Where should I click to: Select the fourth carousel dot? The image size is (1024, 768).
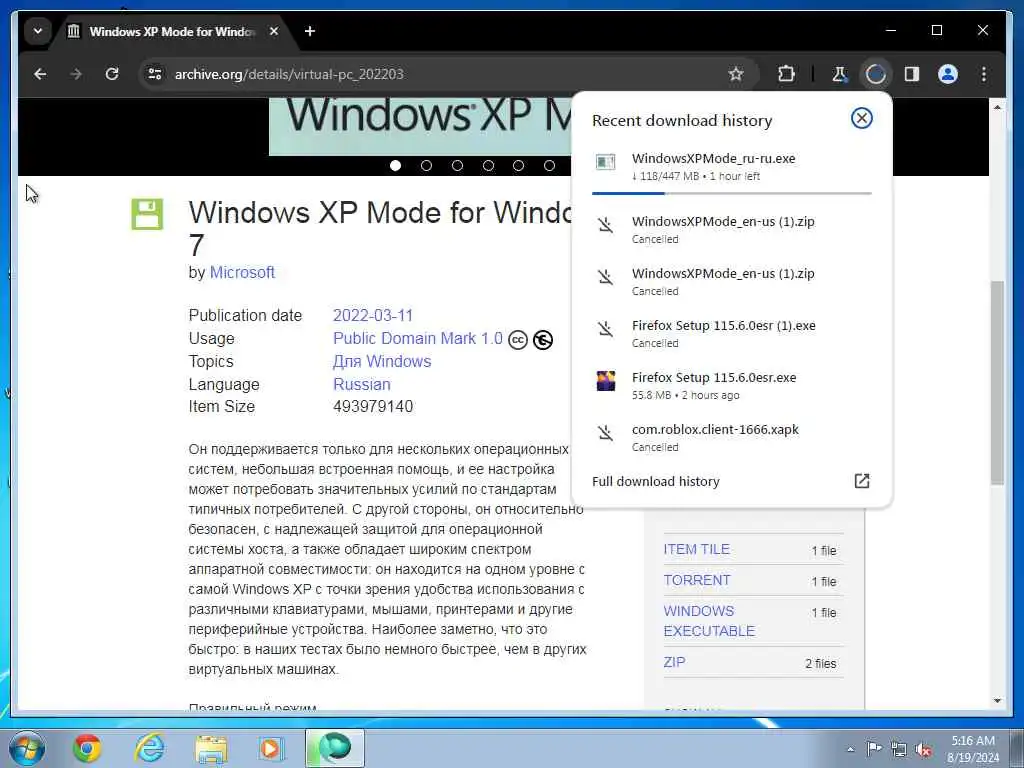(x=488, y=166)
